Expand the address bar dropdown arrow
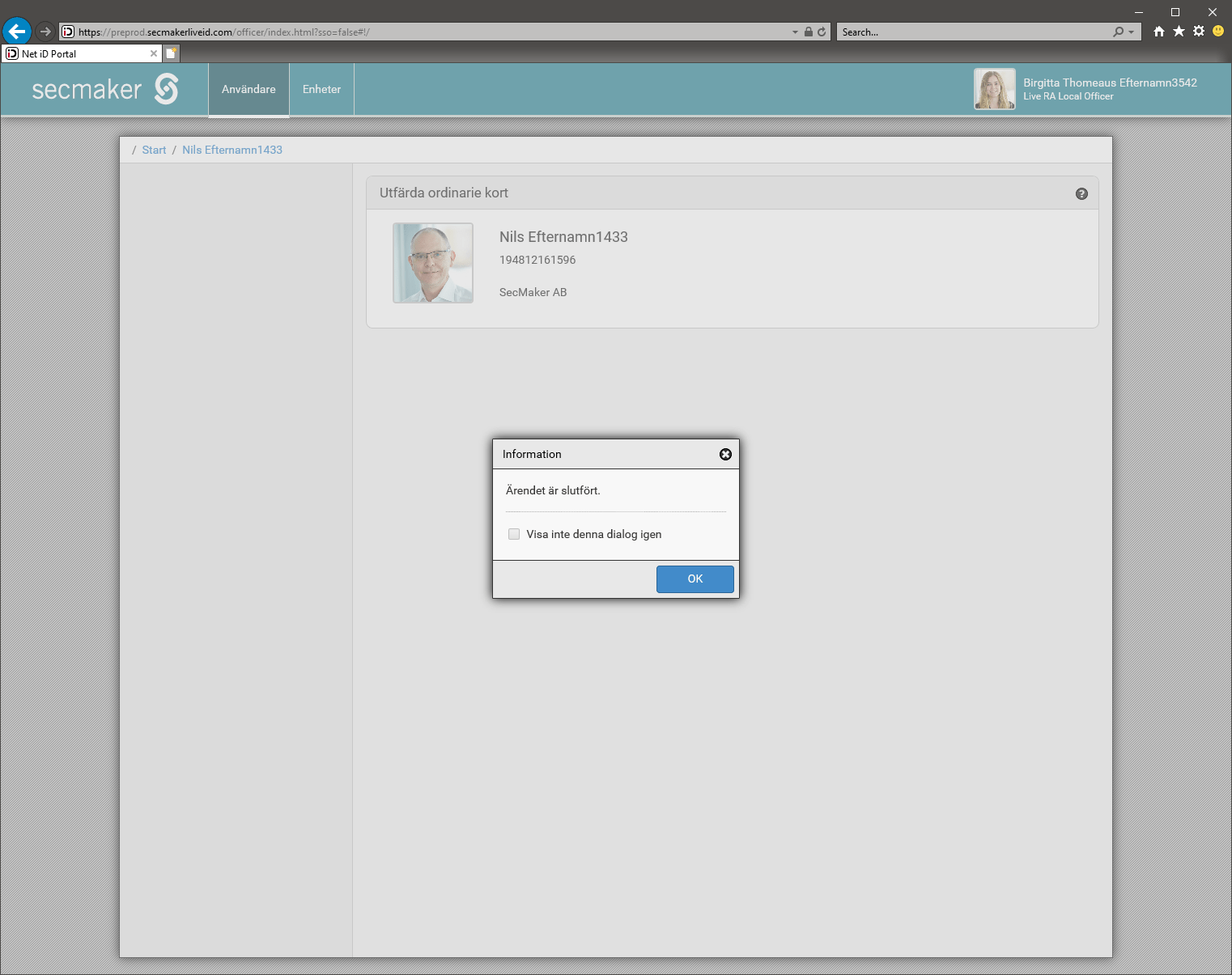The height and width of the screenshot is (975, 1232). click(795, 32)
